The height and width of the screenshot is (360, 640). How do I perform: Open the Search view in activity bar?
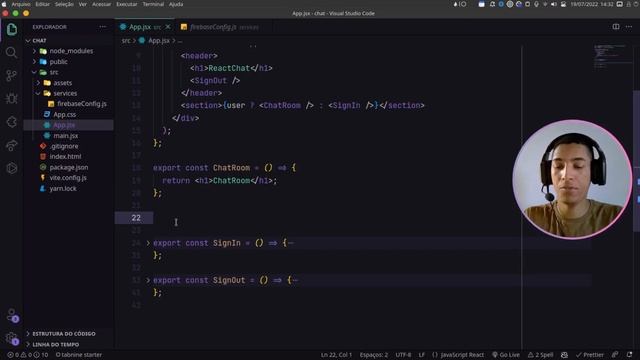click(x=11, y=52)
